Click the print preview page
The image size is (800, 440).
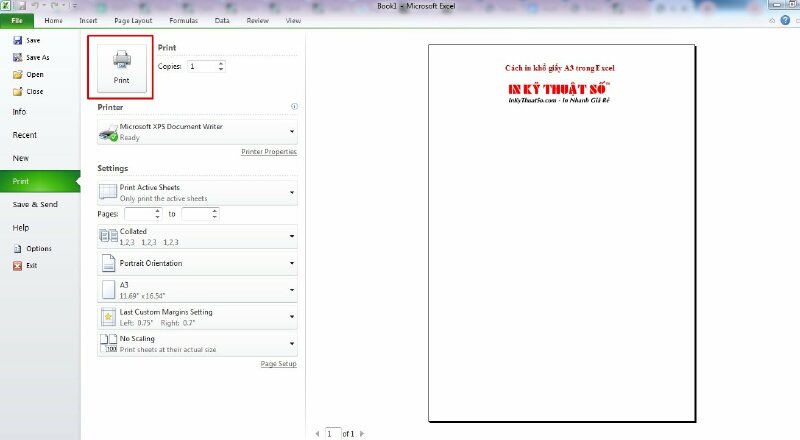tap(562, 233)
